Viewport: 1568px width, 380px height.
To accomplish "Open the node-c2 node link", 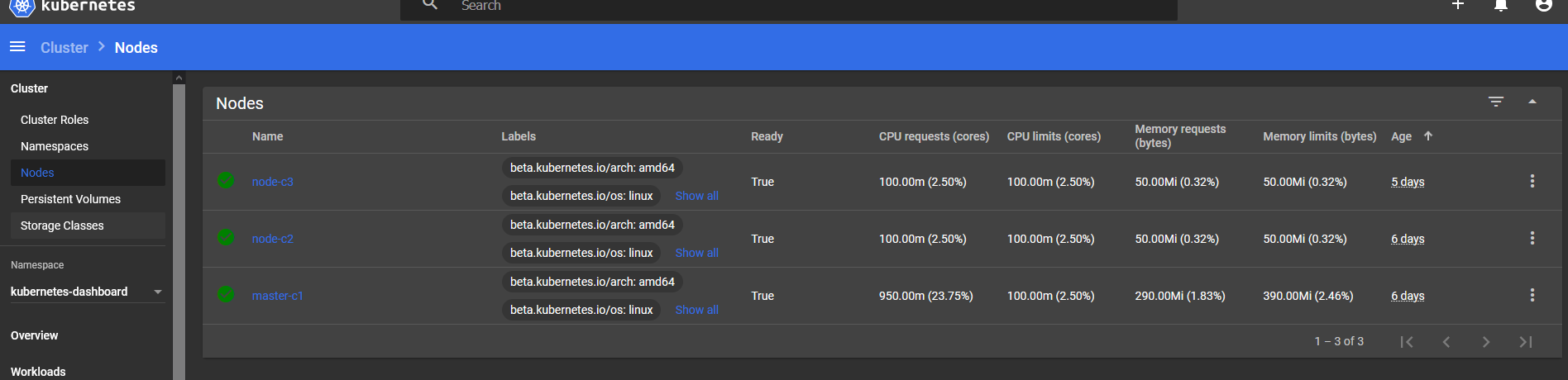I will tap(272, 239).
